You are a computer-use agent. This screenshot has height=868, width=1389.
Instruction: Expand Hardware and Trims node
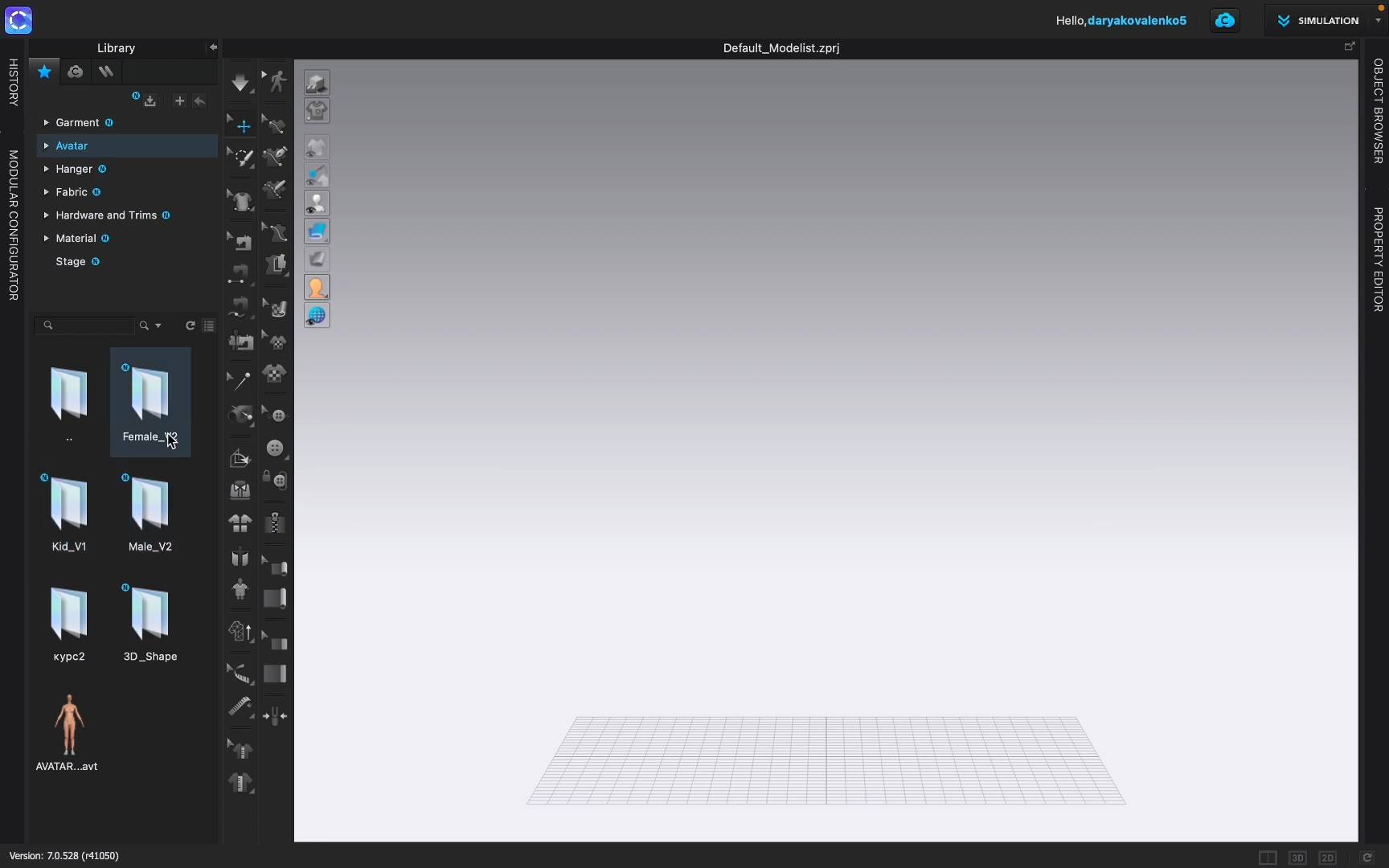(x=46, y=215)
